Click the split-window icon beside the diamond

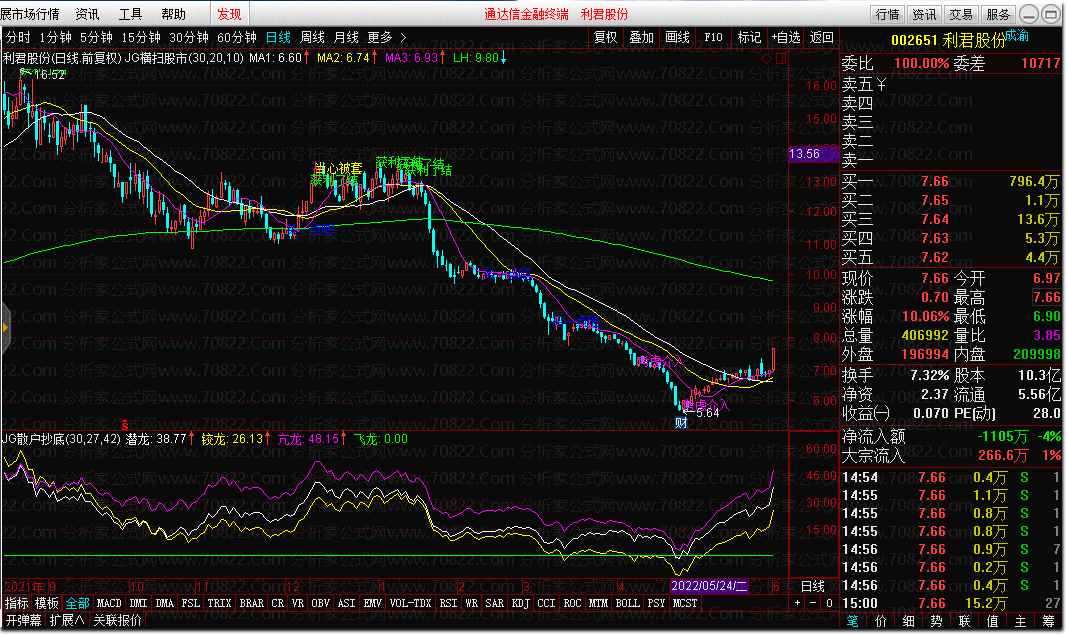click(x=781, y=59)
